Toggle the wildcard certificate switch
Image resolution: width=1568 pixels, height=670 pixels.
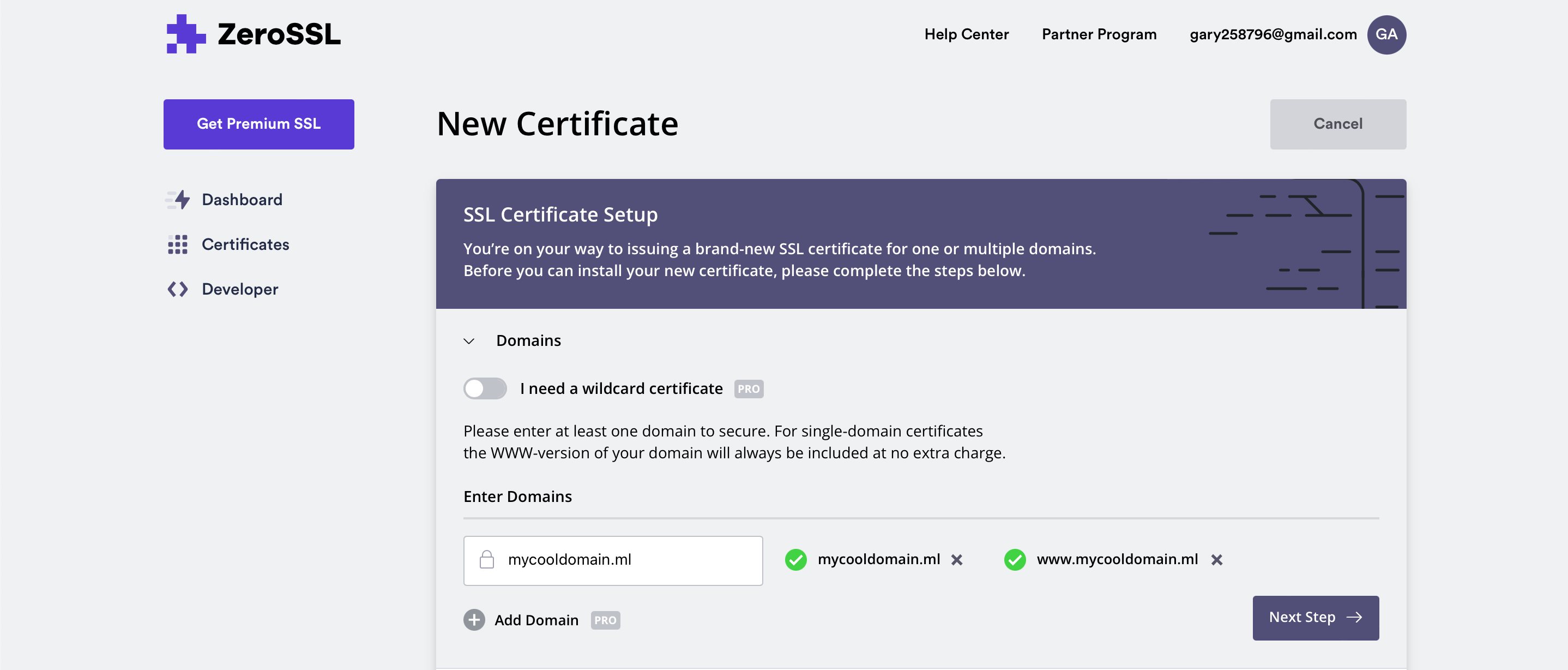pyautogui.click(x=485, y=388)
